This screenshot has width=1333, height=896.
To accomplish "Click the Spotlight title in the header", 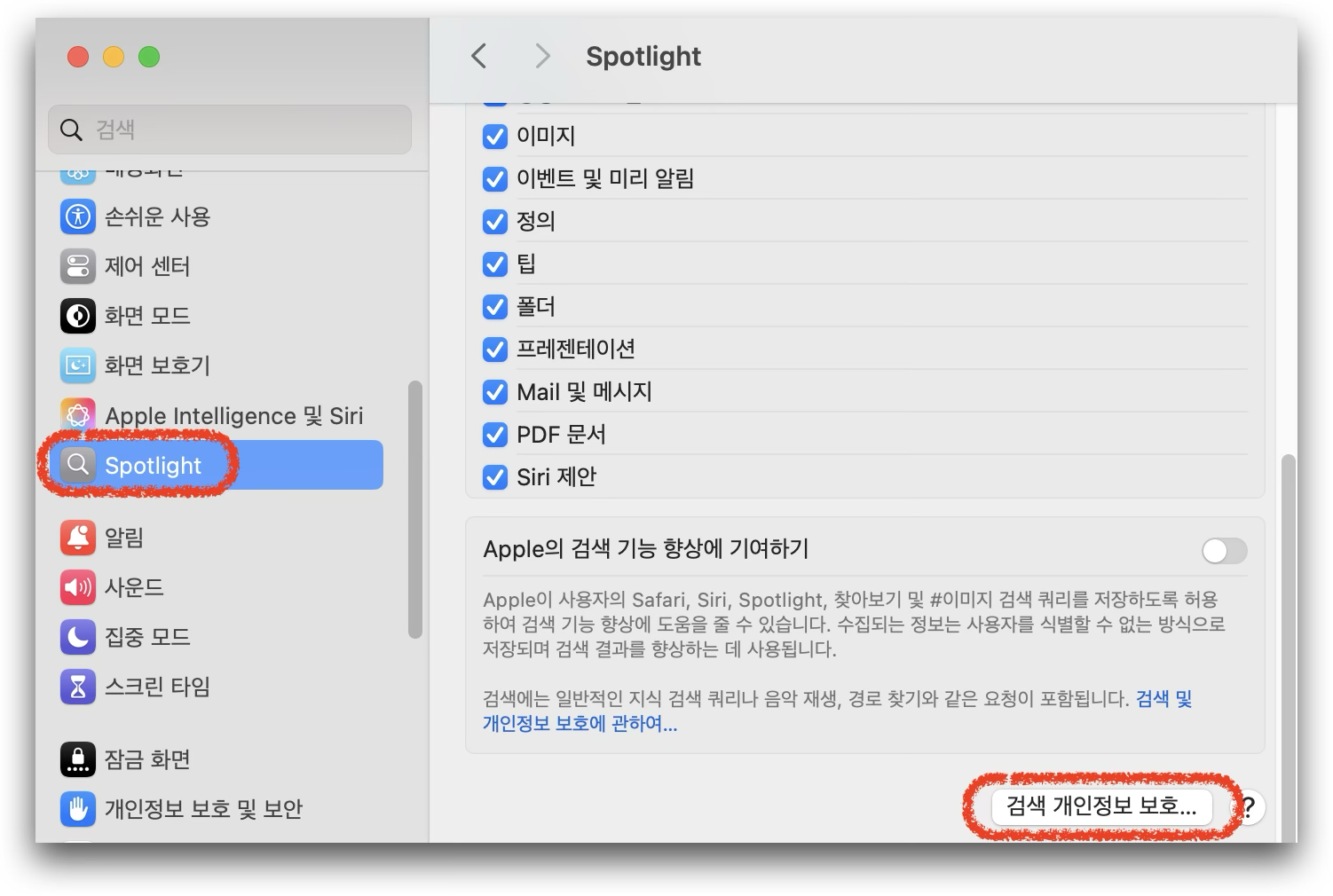I will click(643, 57).
